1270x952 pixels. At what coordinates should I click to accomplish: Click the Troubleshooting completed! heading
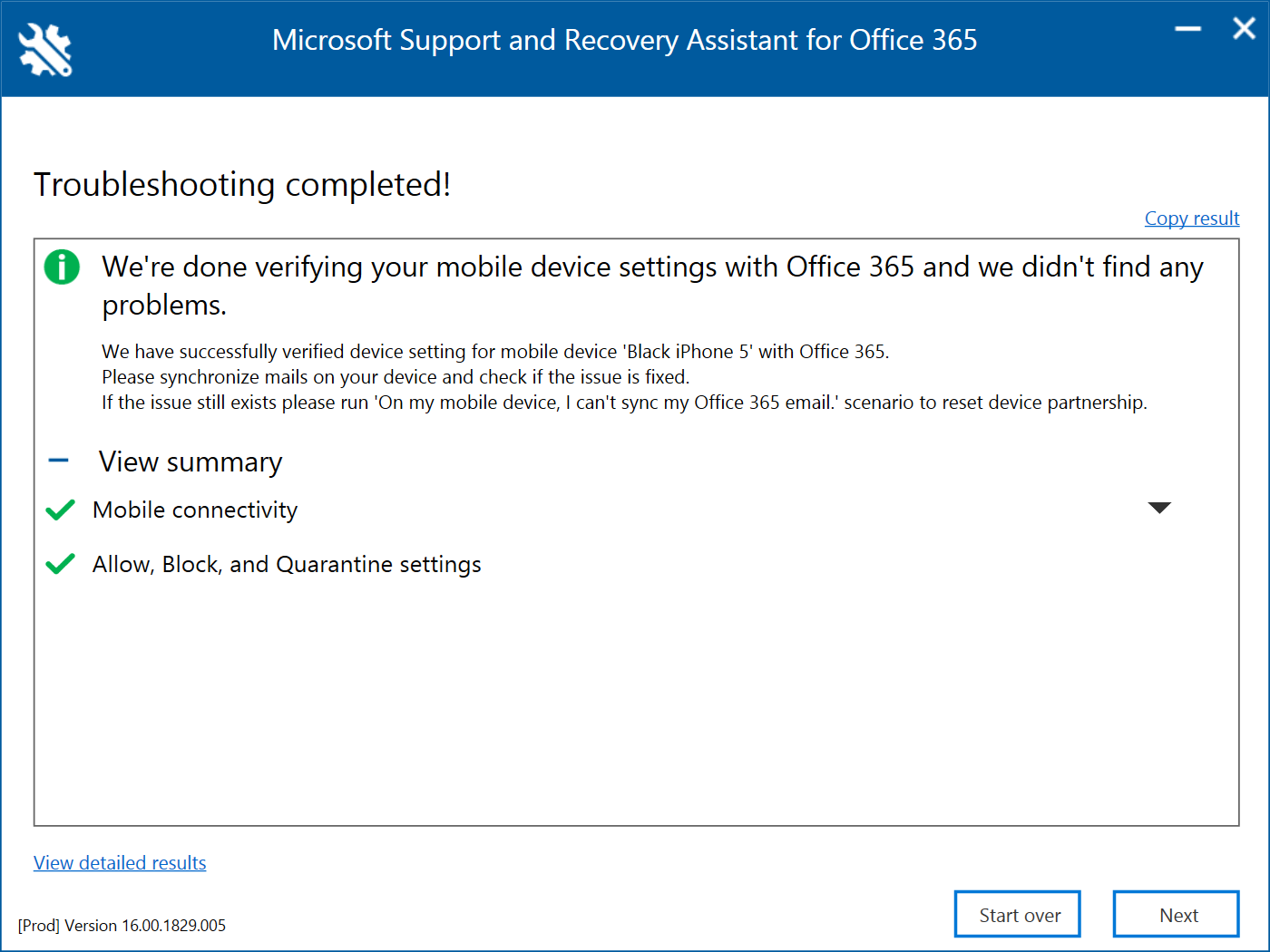coord(242,184)
